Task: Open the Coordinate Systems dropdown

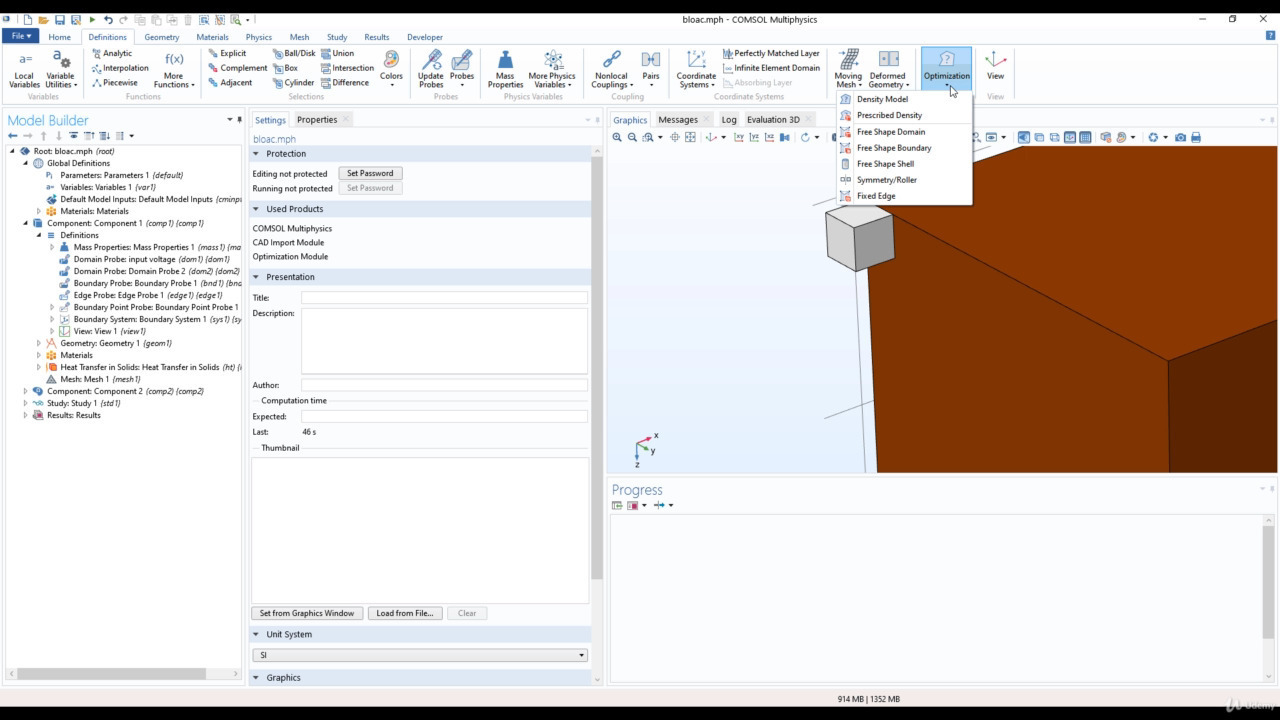Action: (696, 69)
